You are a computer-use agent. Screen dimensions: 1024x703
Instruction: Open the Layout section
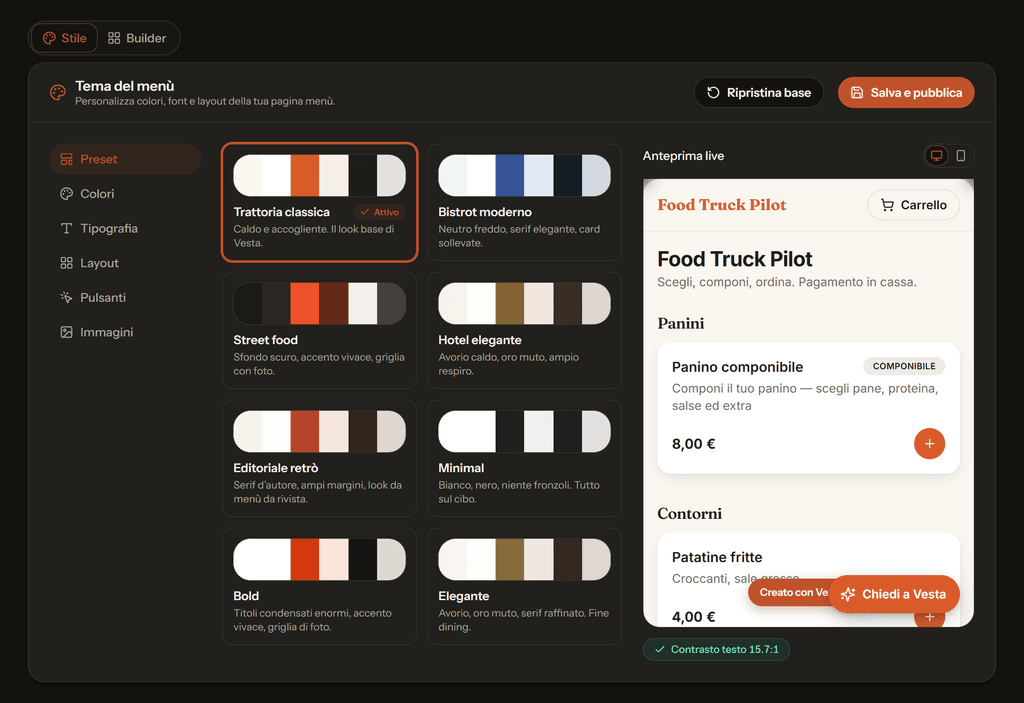(125, 263)
